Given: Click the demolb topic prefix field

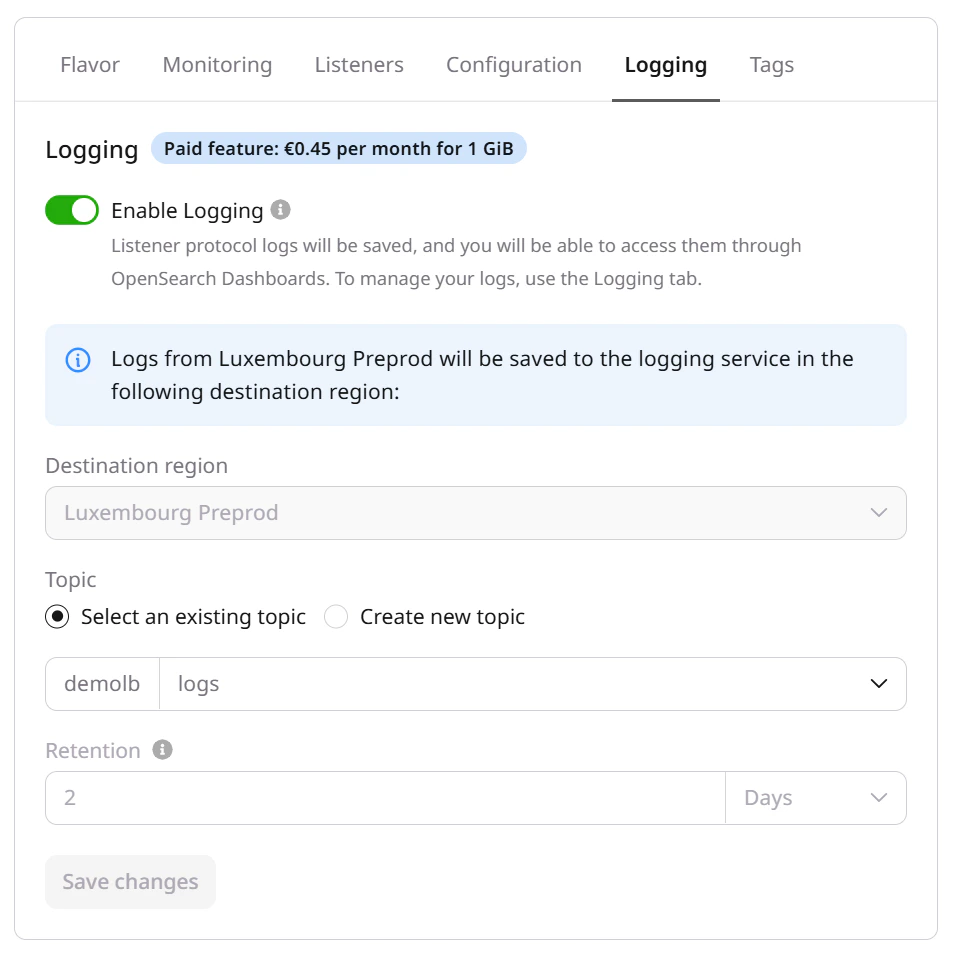Looking at the screenshot, I should click(x=100, y=684).
